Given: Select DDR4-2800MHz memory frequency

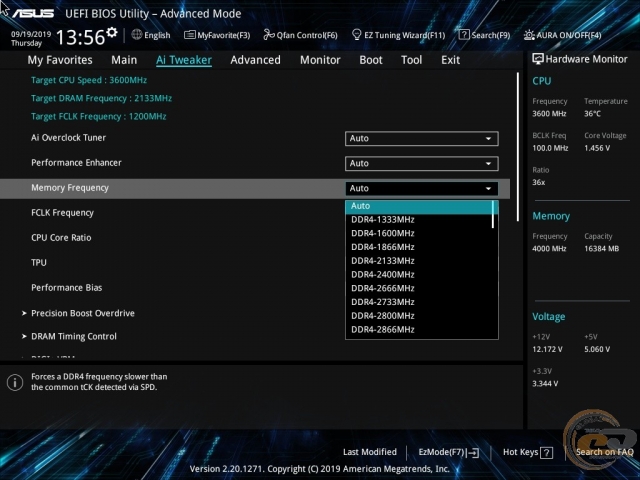Looking at the screenshot, I should (x=419, y=316).
